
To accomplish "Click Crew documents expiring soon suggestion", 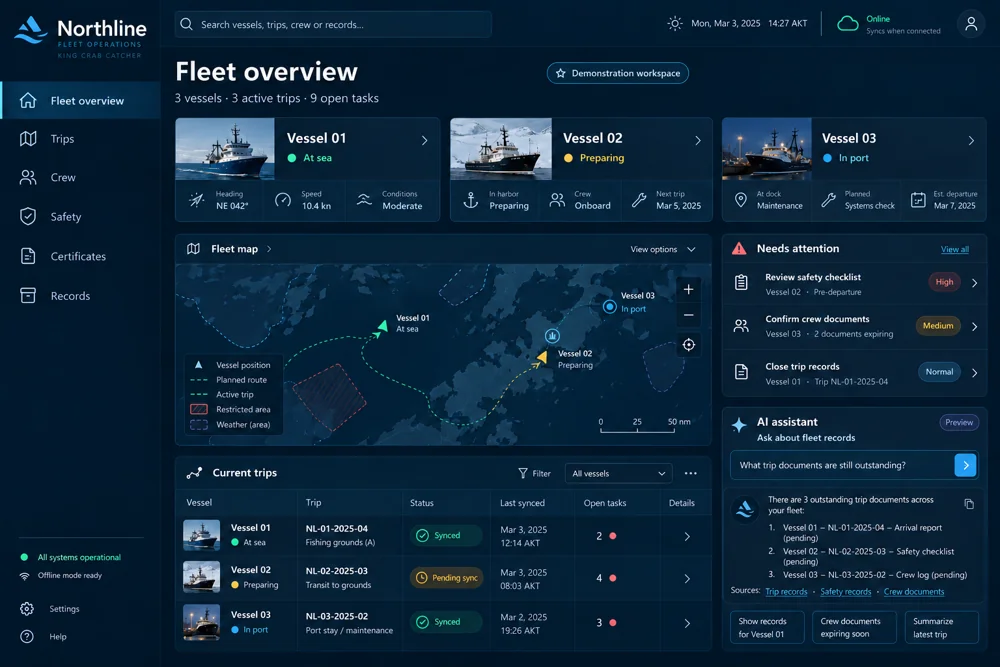I will pos(854,627).
